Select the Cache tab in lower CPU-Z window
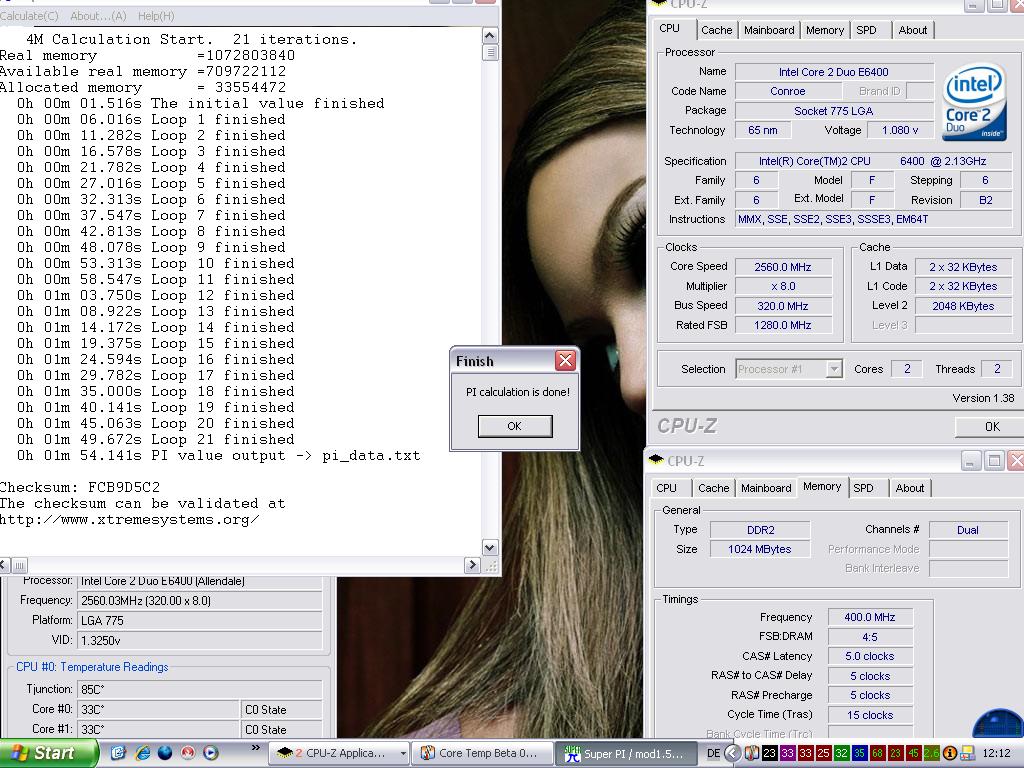 [x=713, y=488]
